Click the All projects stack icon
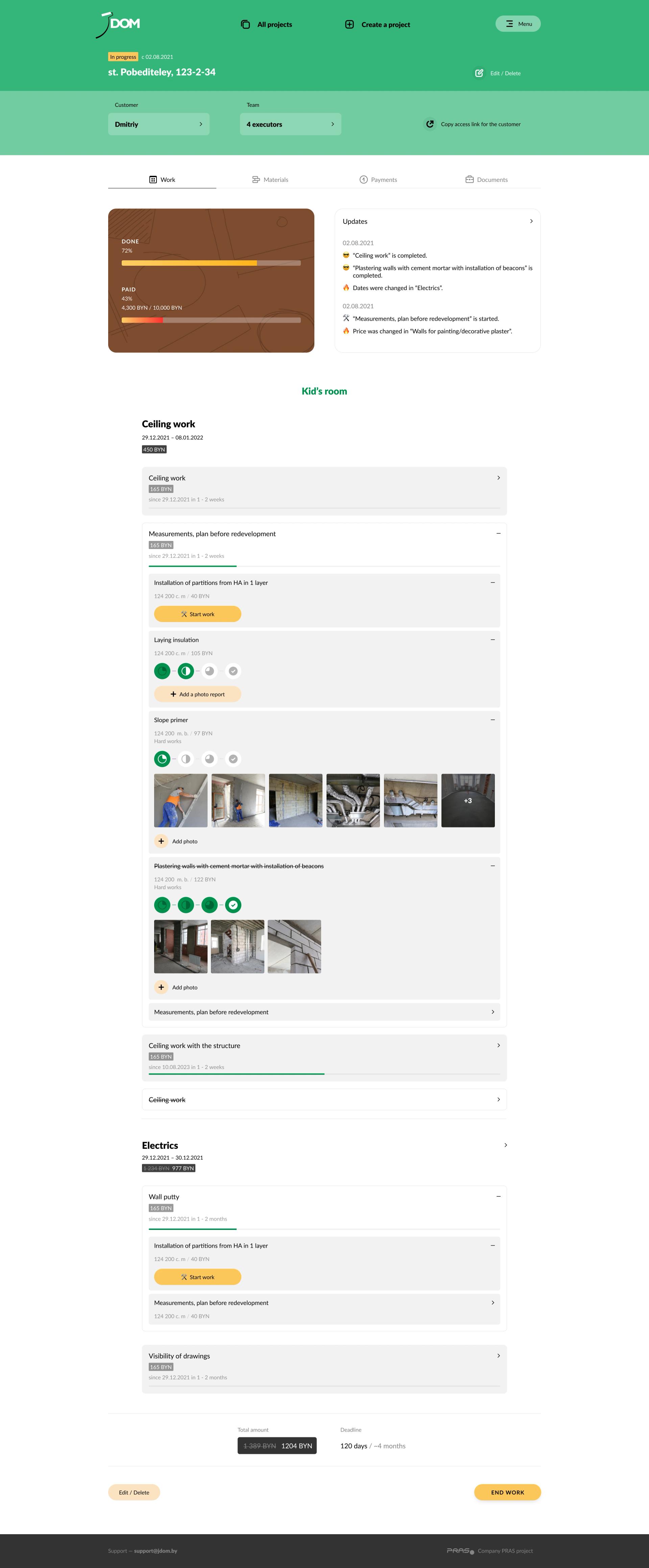649x1568 pixels. click(245, 24)
